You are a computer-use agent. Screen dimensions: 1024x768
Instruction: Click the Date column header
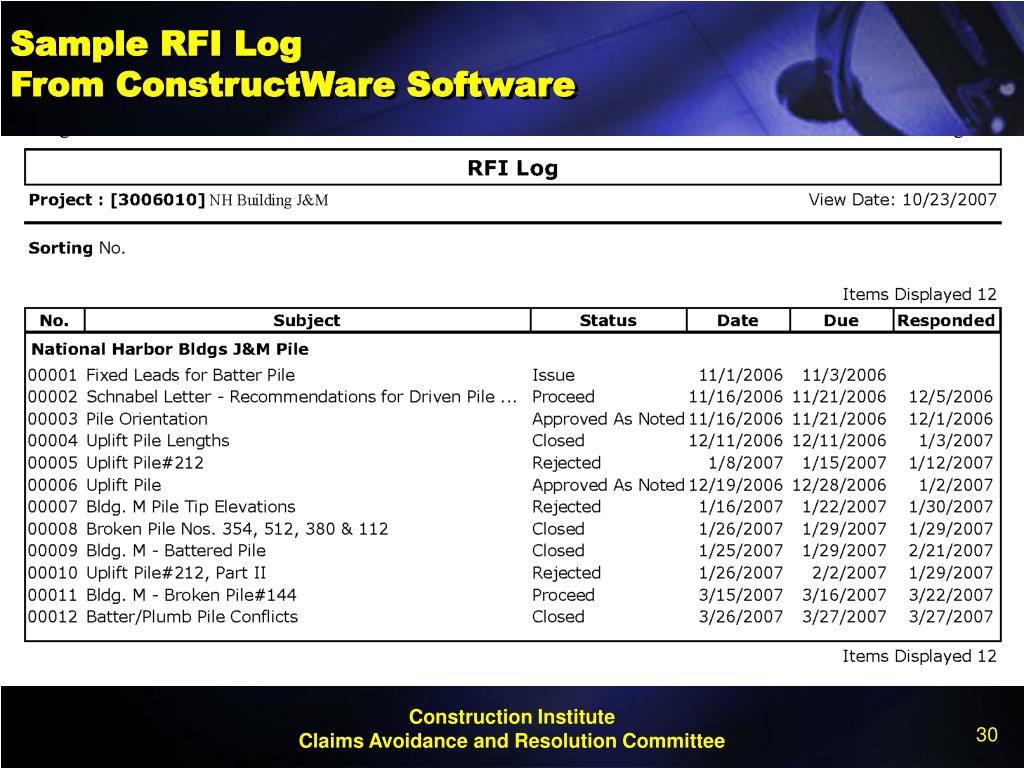738,320
